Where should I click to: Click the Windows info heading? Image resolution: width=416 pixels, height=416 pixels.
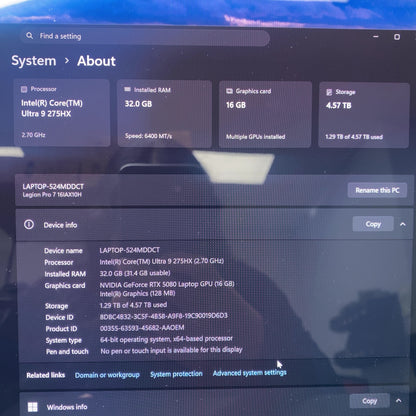(67, 407)
